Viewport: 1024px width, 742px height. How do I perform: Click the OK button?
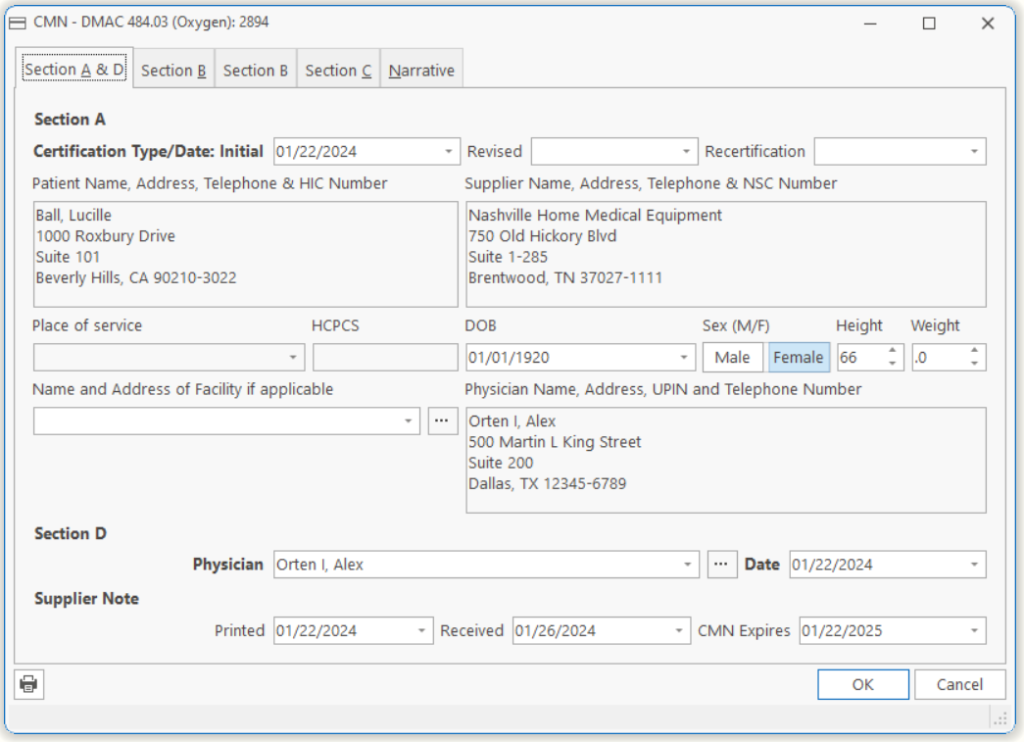tap(862, 684)
